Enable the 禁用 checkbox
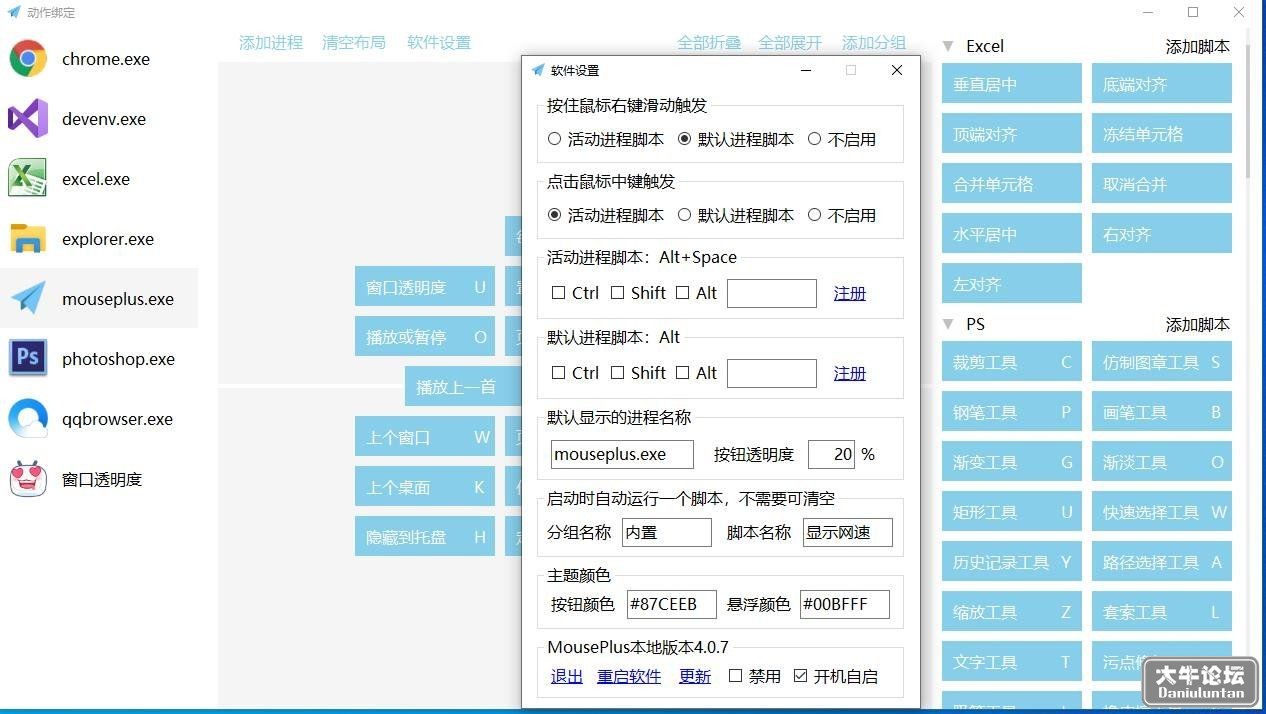The height and width of the screenshot is (714, 1266). pos(735,676)
